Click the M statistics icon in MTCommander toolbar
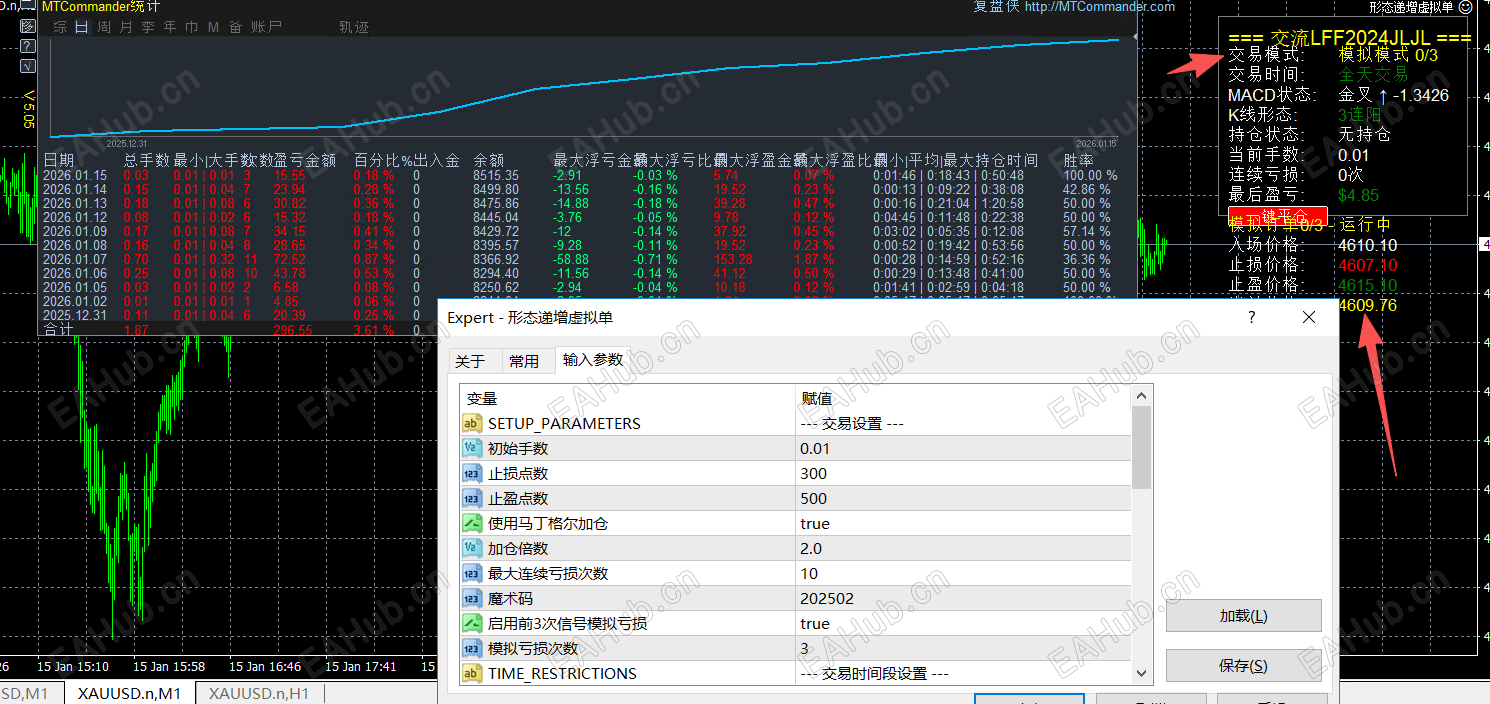The width and height of the screenshot is (1490, 704). [213, 27]
